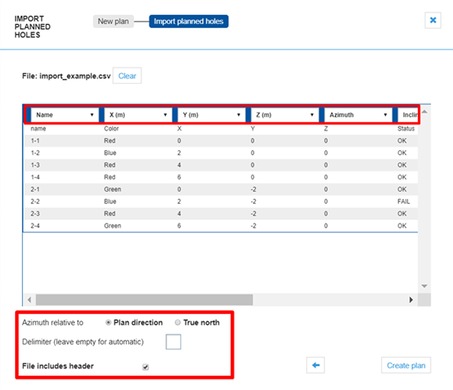Close the Import Planned Holes dialog
The image size is (453, 390).
point(433,20)
